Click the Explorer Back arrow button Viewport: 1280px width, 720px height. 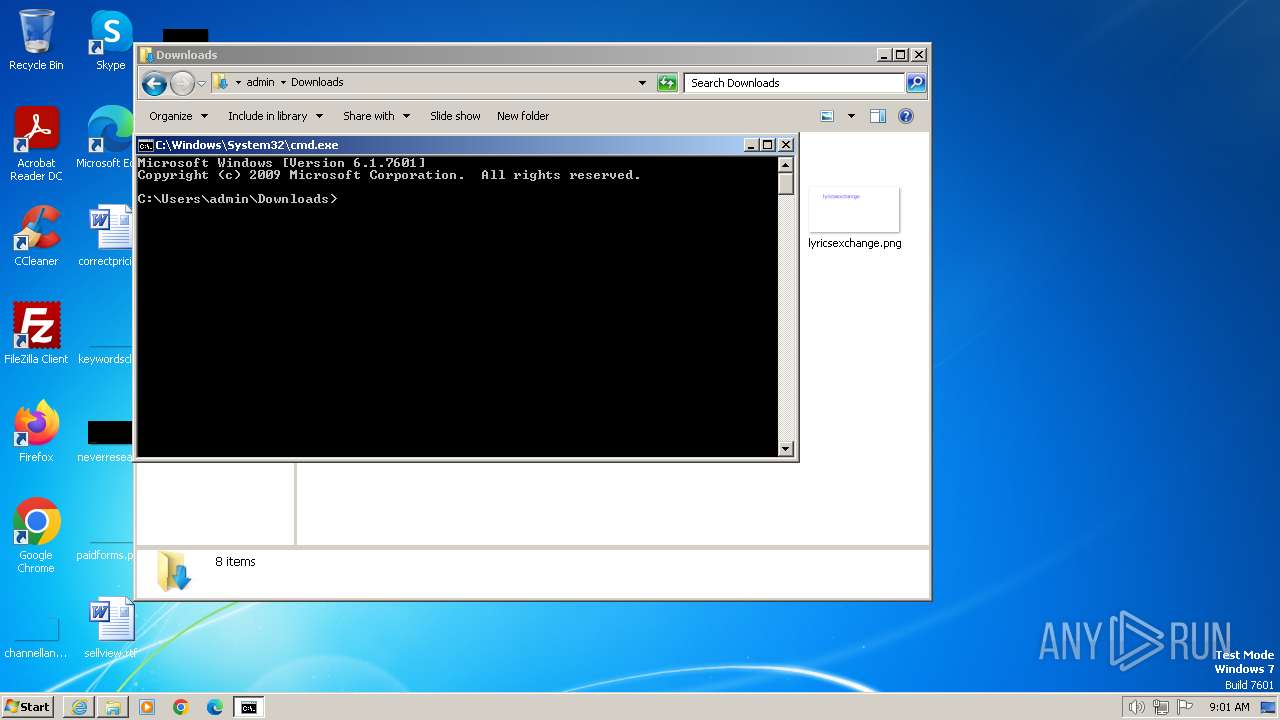pyautogui.click(x=154, y=83)
